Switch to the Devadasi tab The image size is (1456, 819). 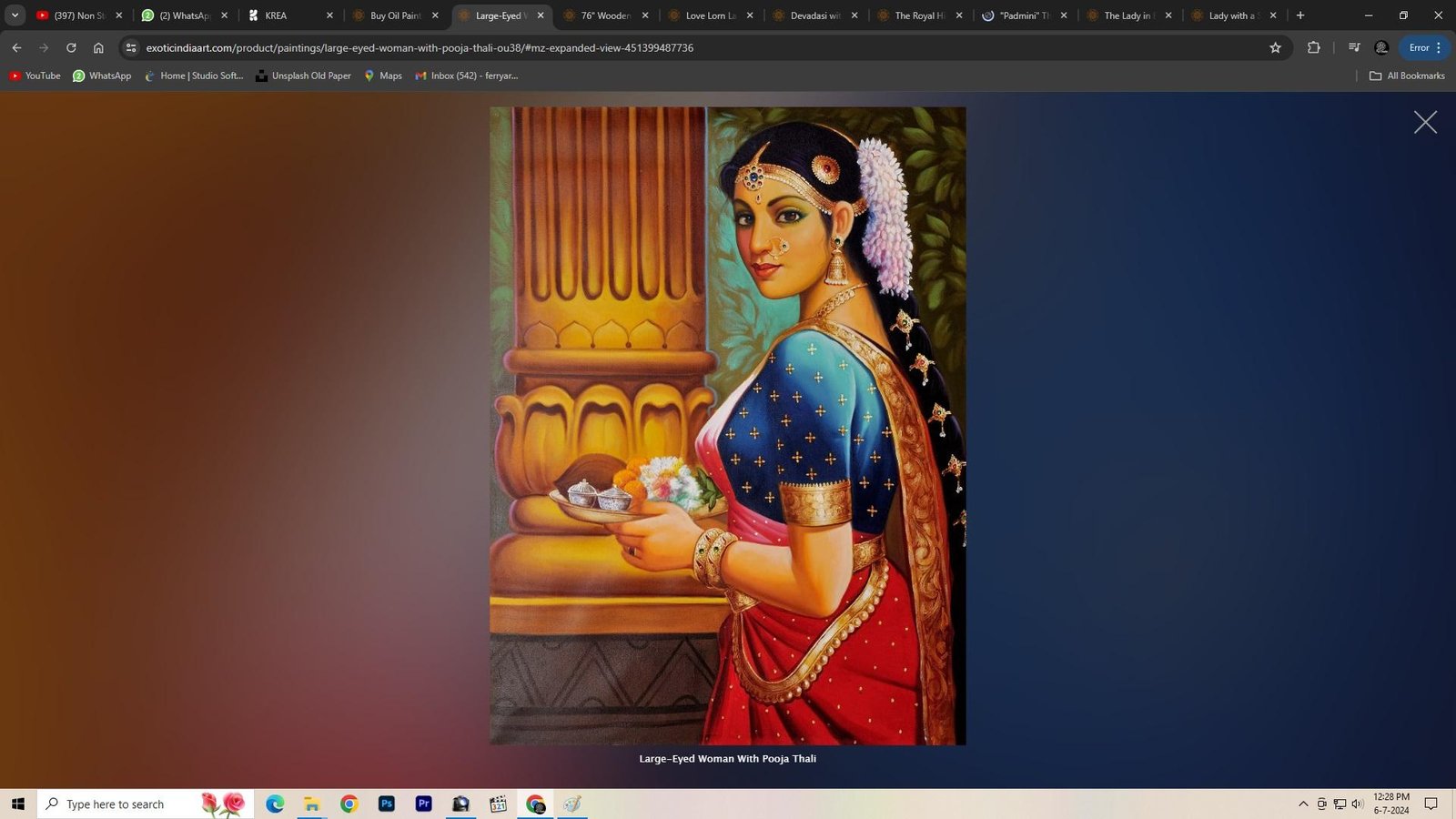814,15
